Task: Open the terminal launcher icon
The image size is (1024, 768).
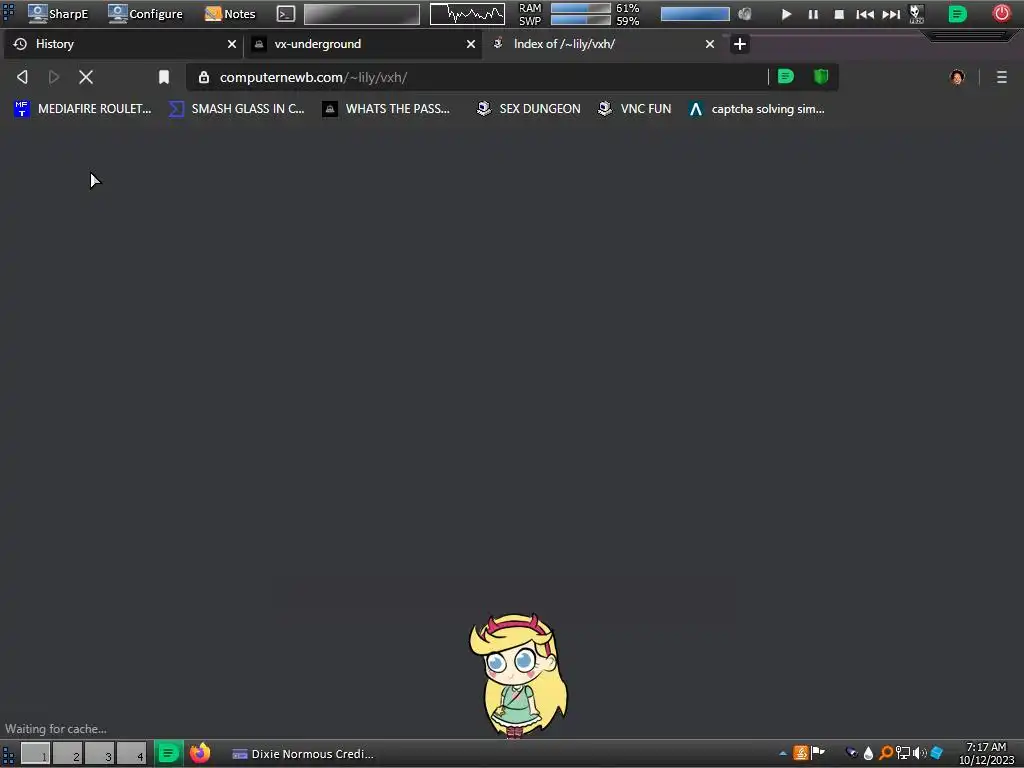Action: click(x=285, y=14)
